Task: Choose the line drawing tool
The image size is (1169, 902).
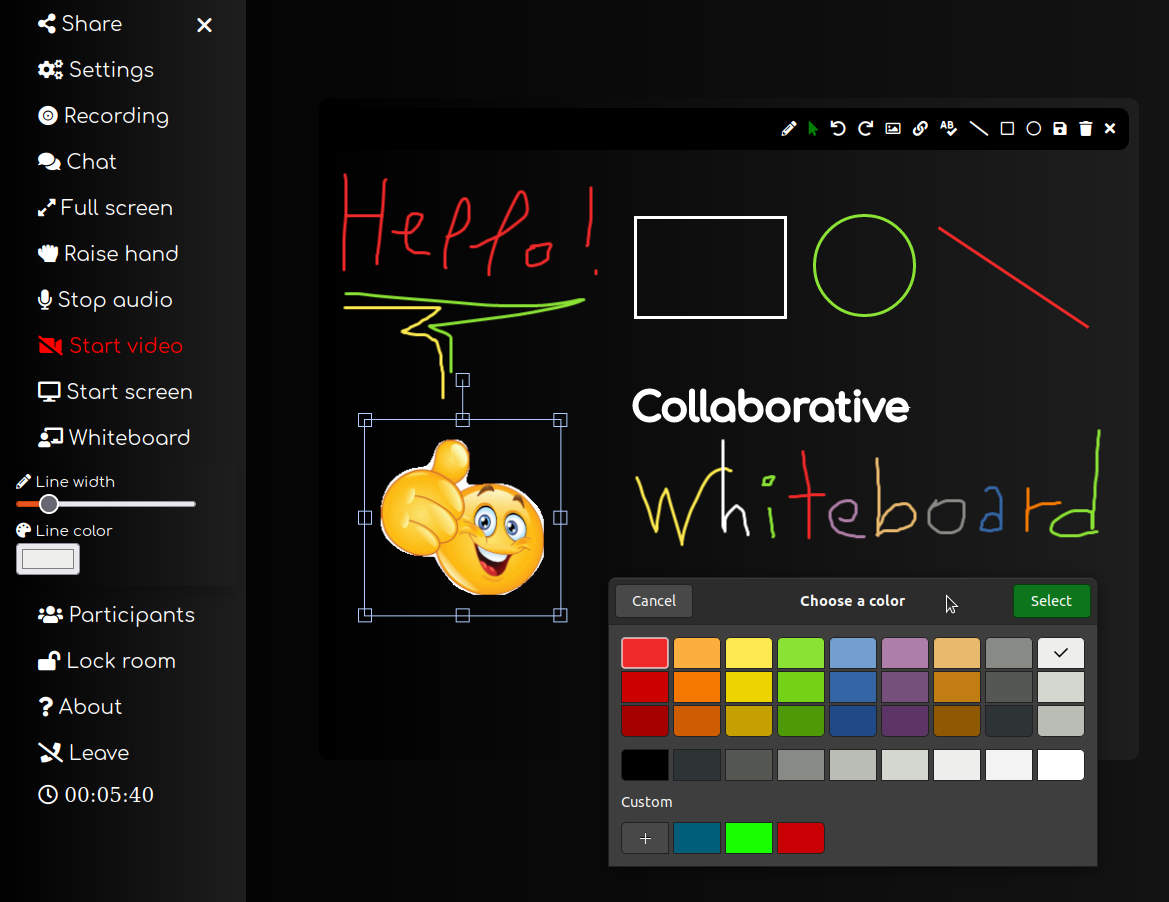Action: tap(978, 128)
